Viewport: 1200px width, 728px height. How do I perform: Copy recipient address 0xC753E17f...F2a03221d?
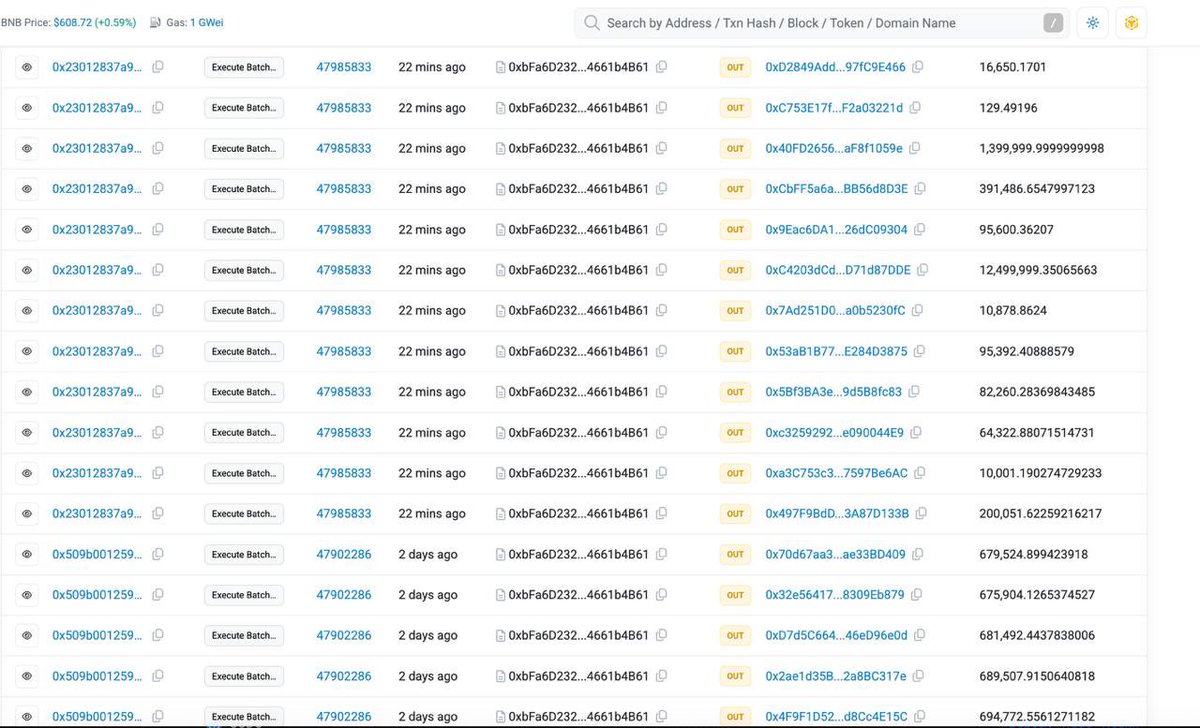click(x=914, y=108)
